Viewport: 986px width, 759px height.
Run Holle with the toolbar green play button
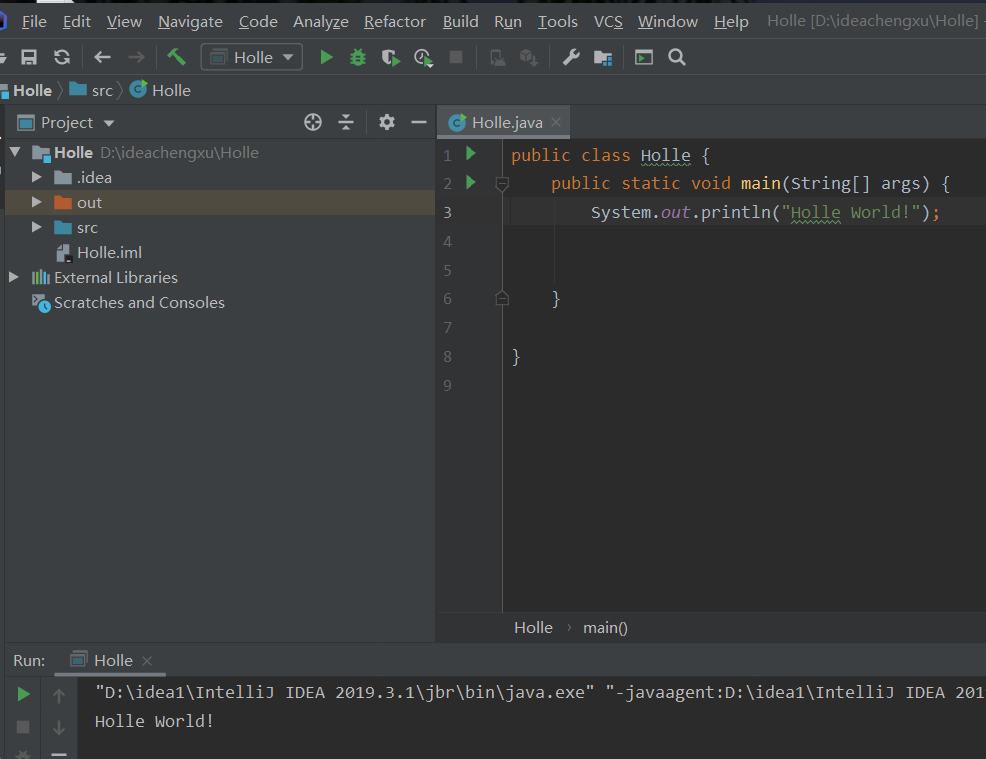click(x=326, y=57)
